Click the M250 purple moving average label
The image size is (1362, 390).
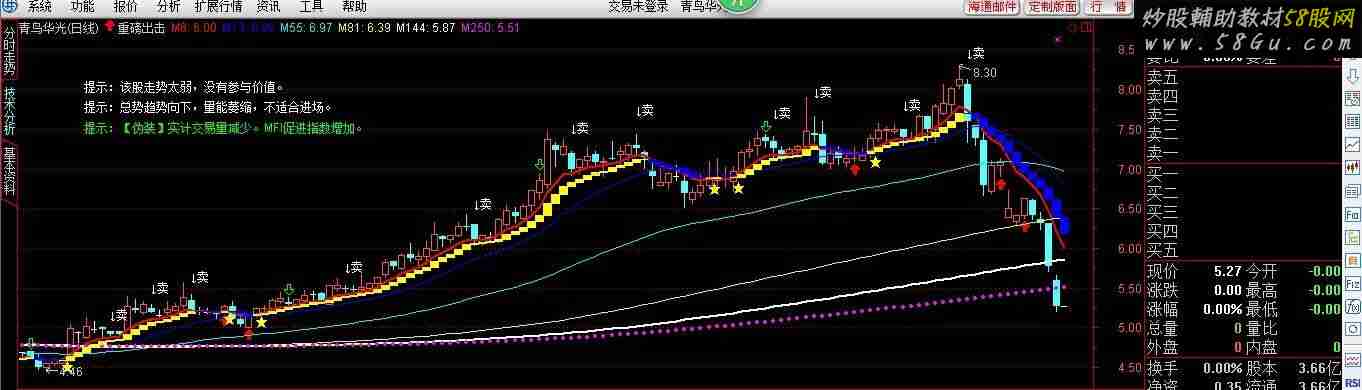pyautogui.click(x=490, y=28)
